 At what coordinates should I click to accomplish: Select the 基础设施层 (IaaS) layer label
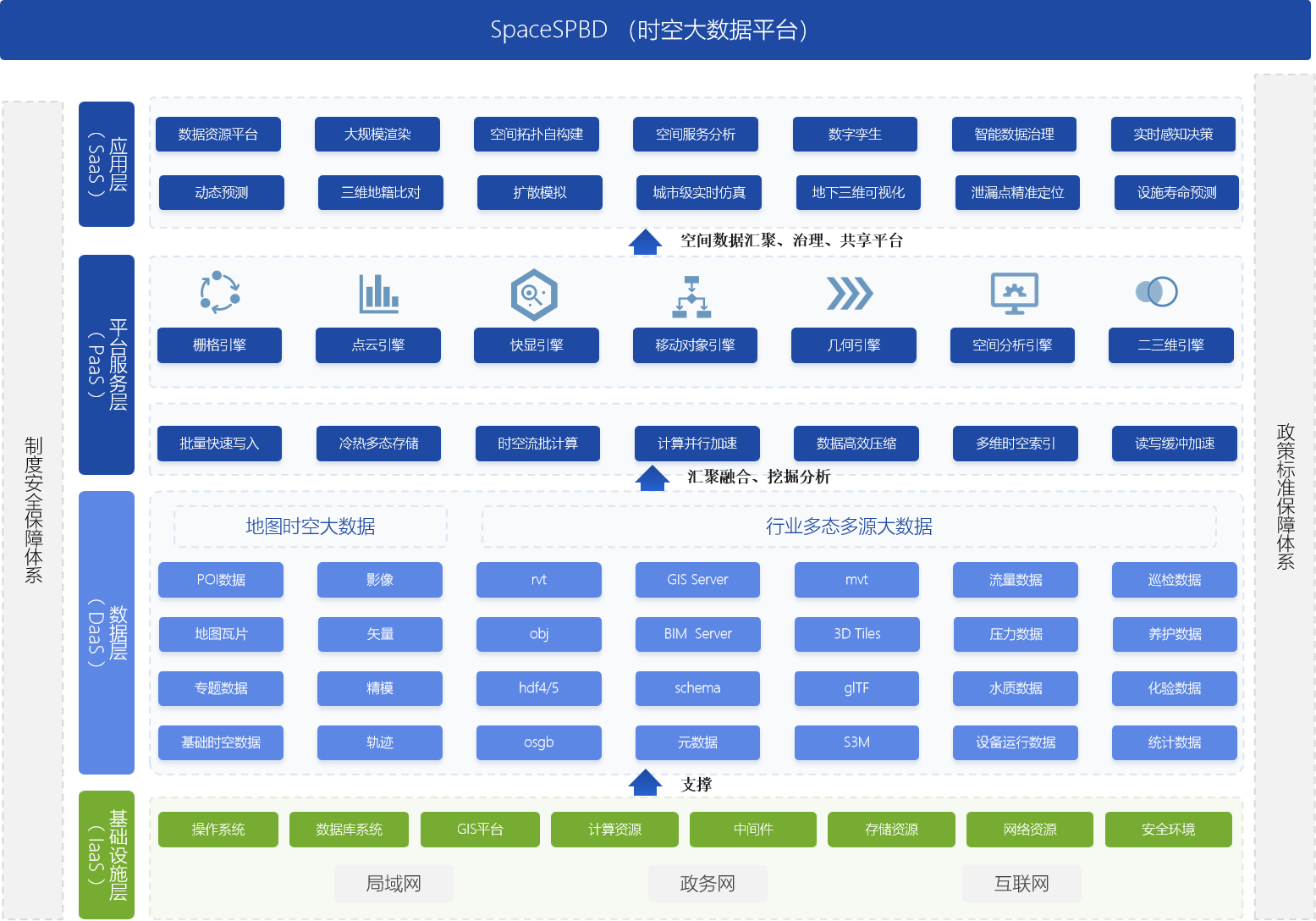tap(107, 855)
